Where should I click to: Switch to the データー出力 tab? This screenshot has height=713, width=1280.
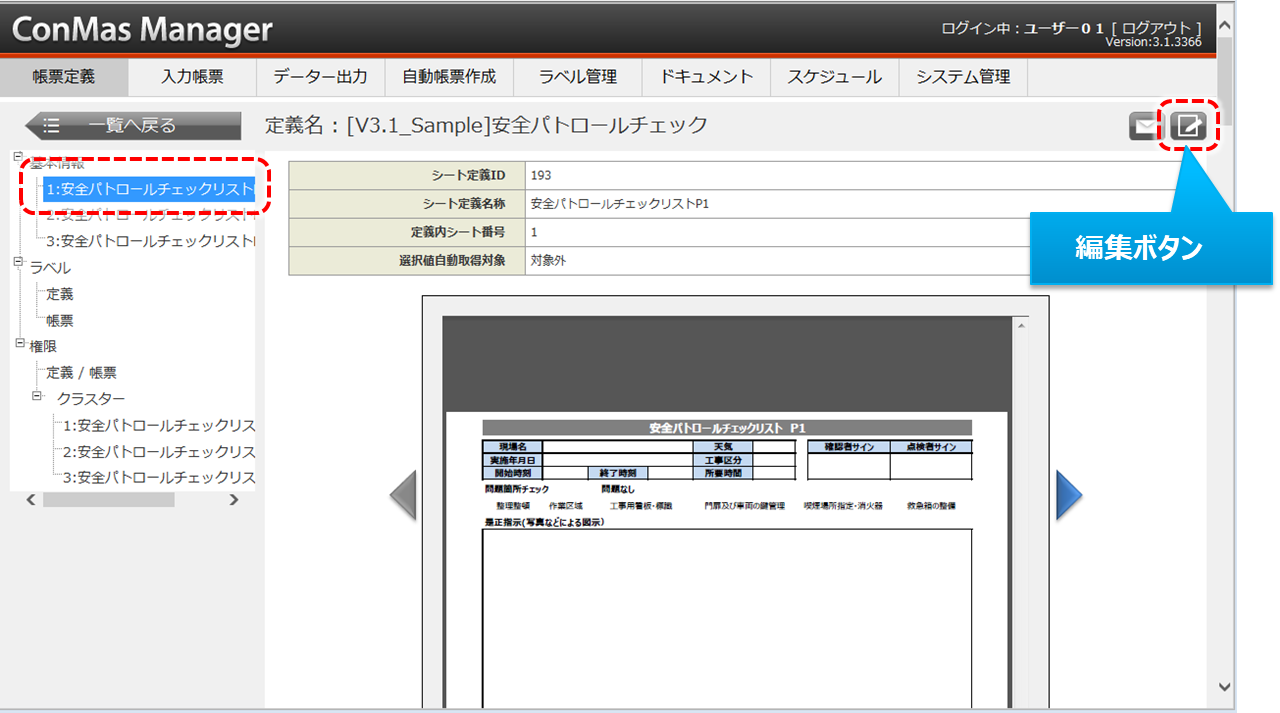click(x=320, y=77)
